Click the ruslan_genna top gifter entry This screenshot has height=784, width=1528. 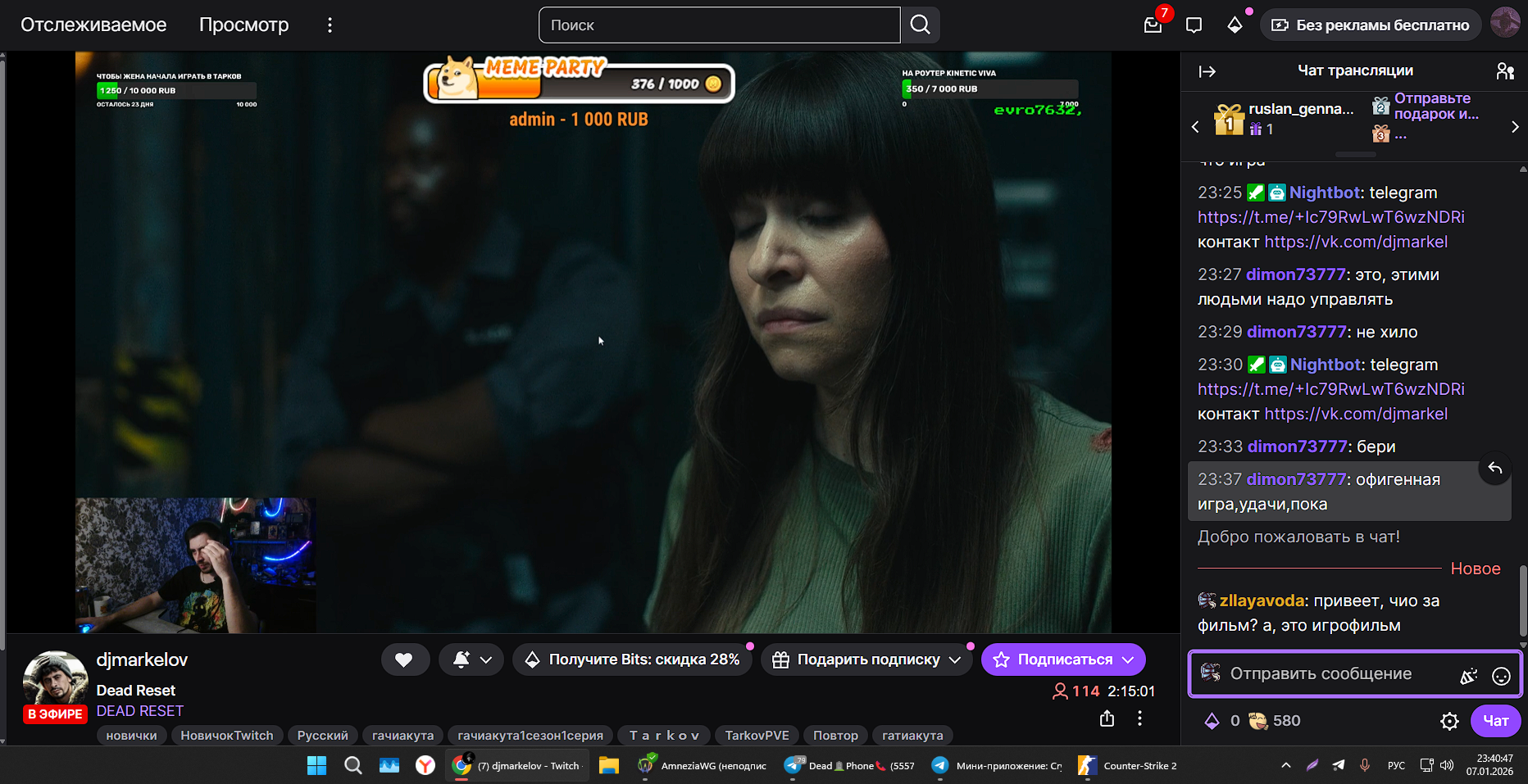click(1284, 119)
